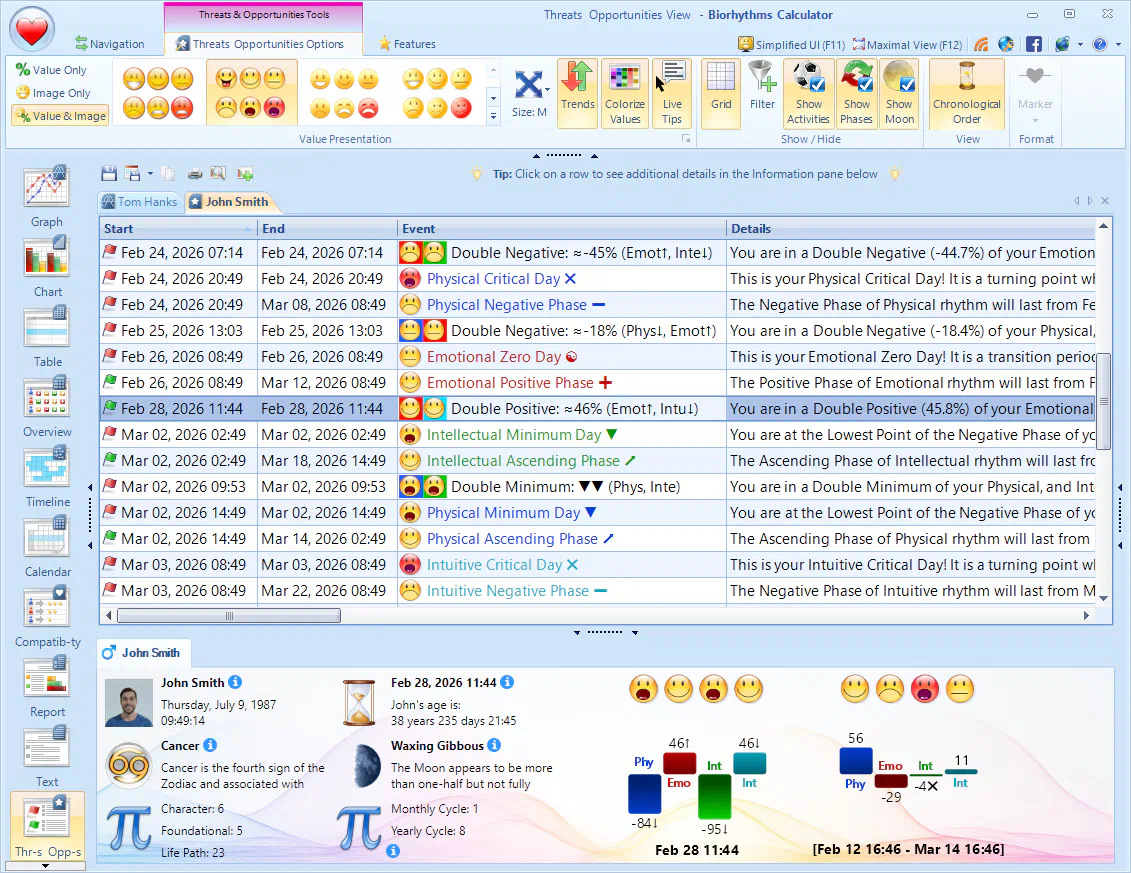Image resolution: width=1131 pixels, height=873 pixels.
Task: Open the Graph view in sidebar
Action: [x=46, y=195]
